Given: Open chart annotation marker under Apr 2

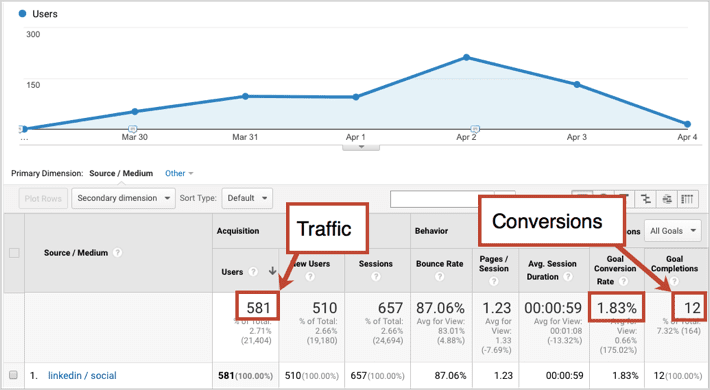Looking at the screenshot, I should pos(475,129).
